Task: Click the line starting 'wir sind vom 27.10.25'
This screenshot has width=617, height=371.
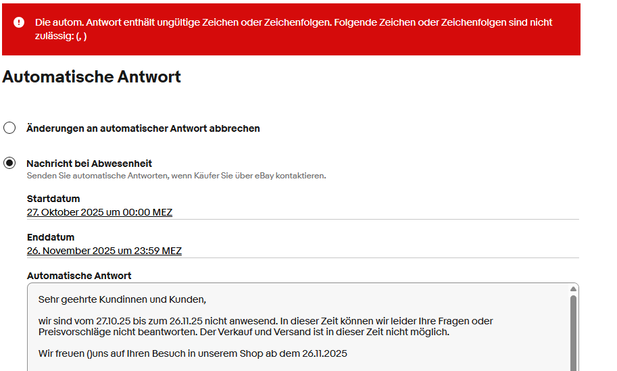Action: (x=266, y=321)
